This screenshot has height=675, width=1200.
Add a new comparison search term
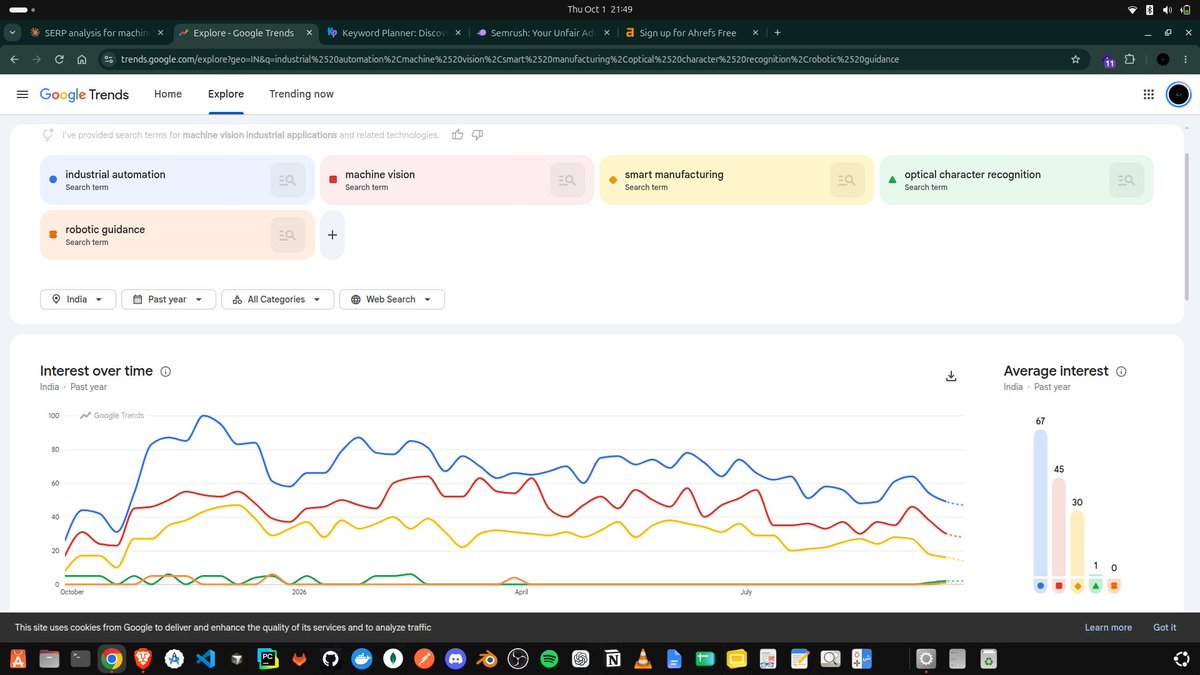pos(332,235)
